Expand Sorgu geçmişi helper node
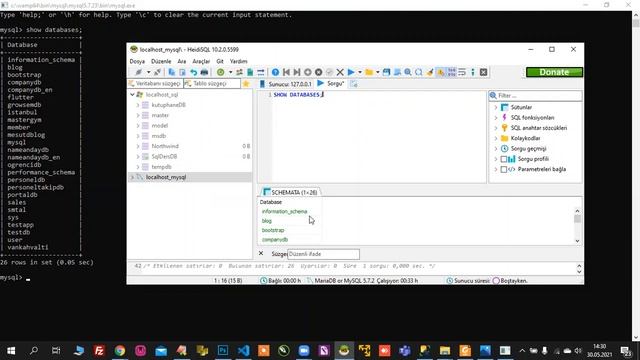 coord(496,149)
